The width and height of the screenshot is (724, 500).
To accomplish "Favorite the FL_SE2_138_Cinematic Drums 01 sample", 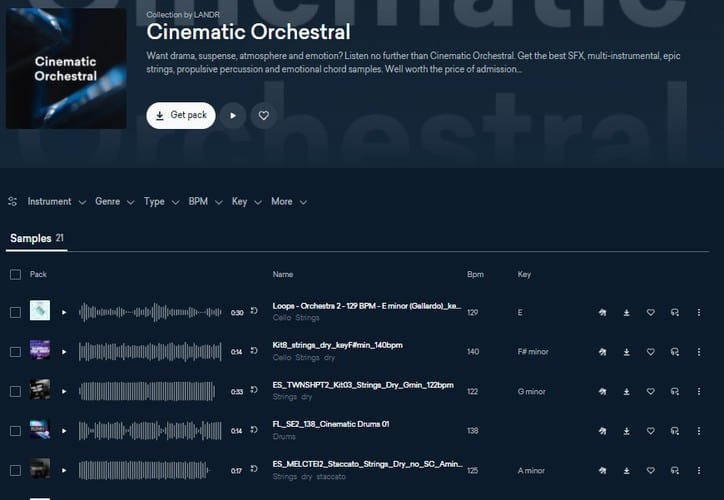I will point(651,431).
